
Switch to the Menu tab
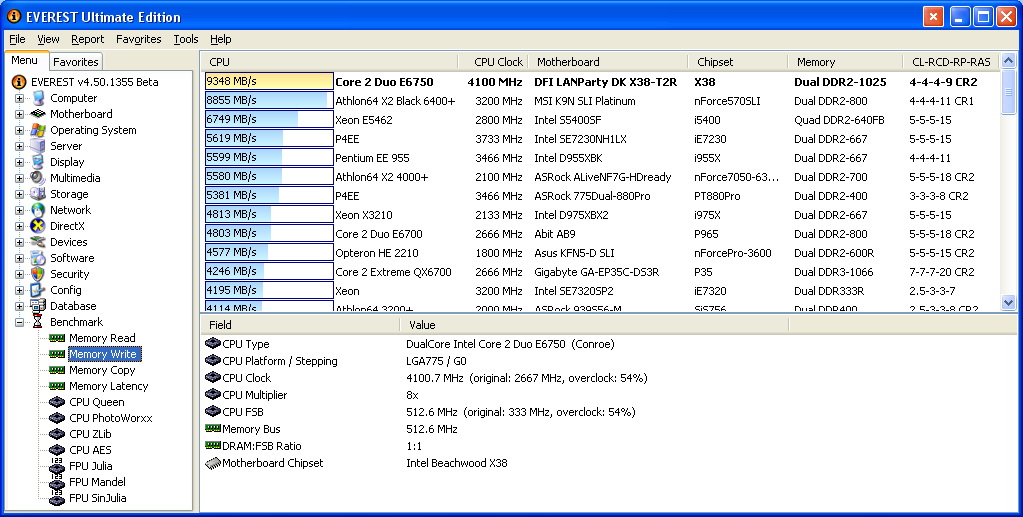tap(25, 60)
